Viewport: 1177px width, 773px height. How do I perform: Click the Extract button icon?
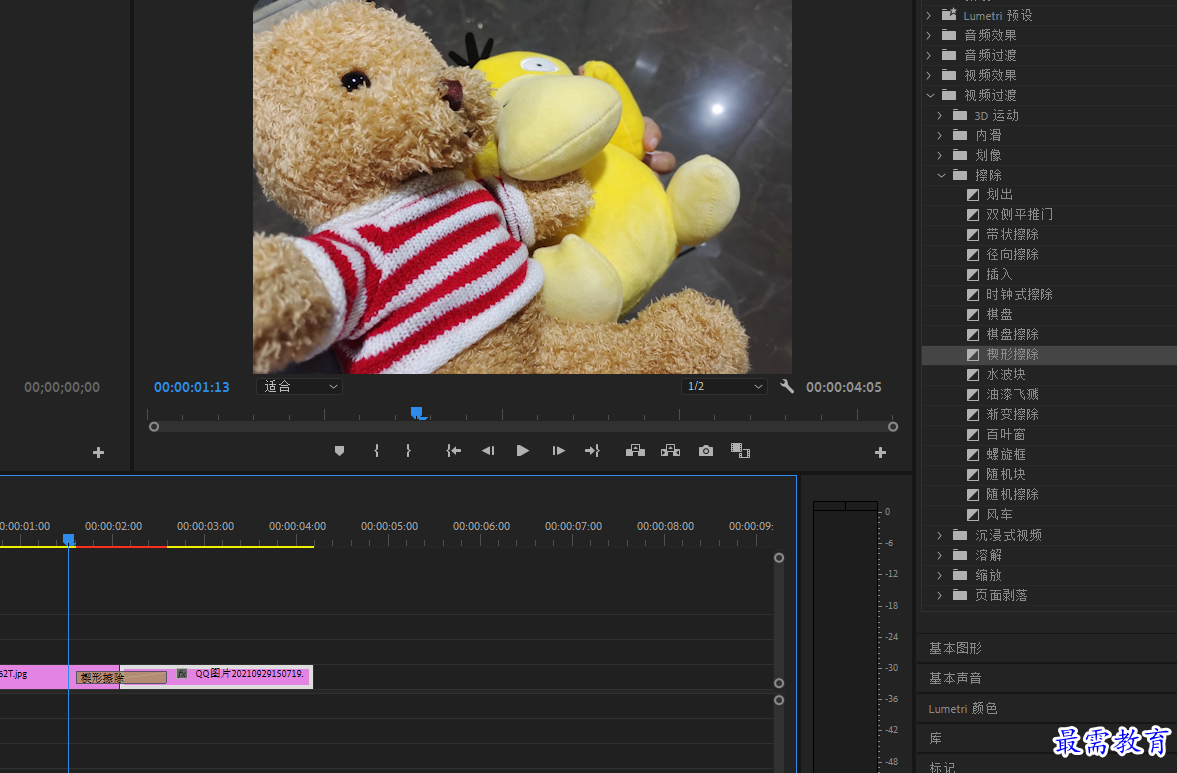[x=670, y=451]
